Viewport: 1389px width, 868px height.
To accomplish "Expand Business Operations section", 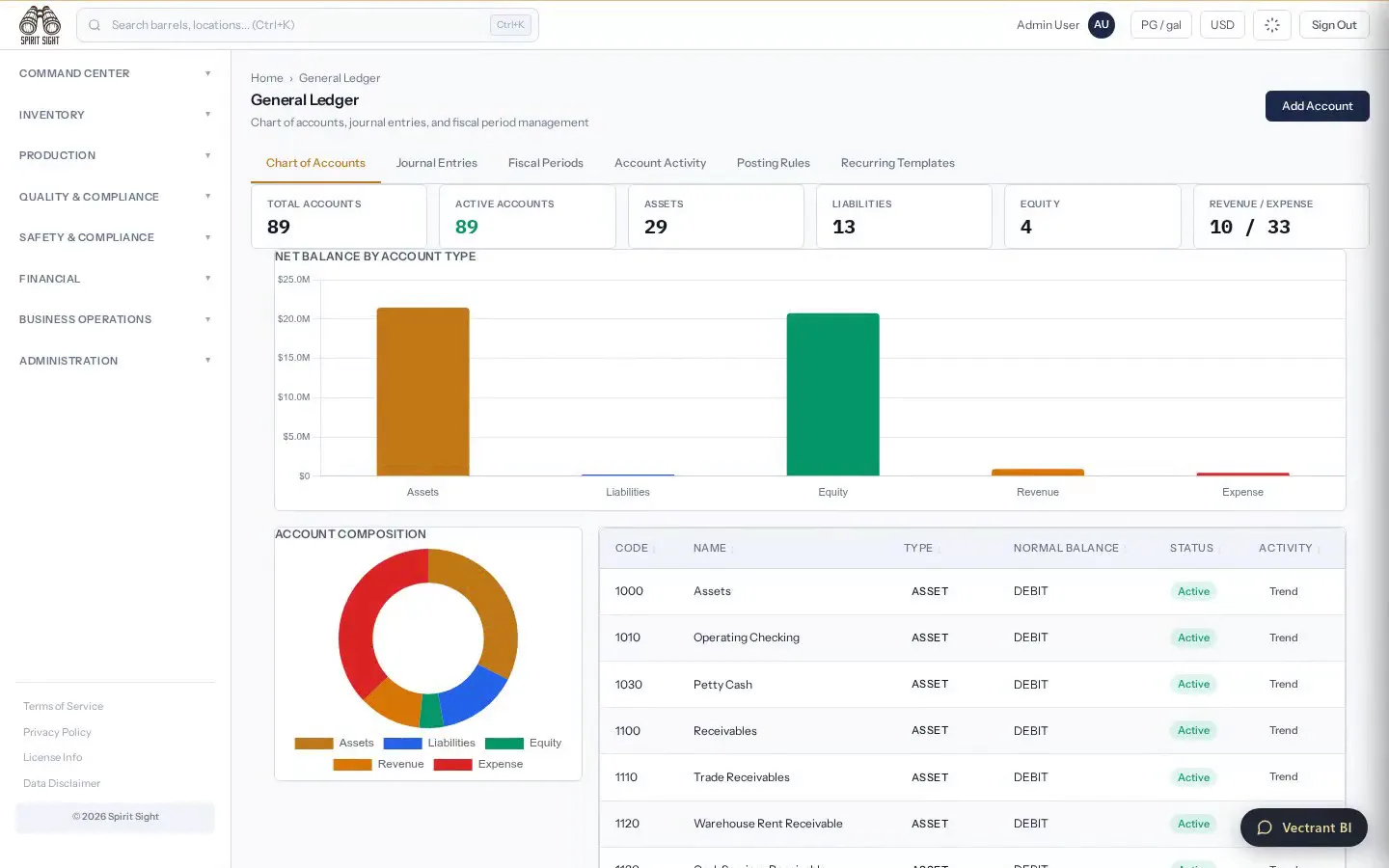I will coord(115,319).
